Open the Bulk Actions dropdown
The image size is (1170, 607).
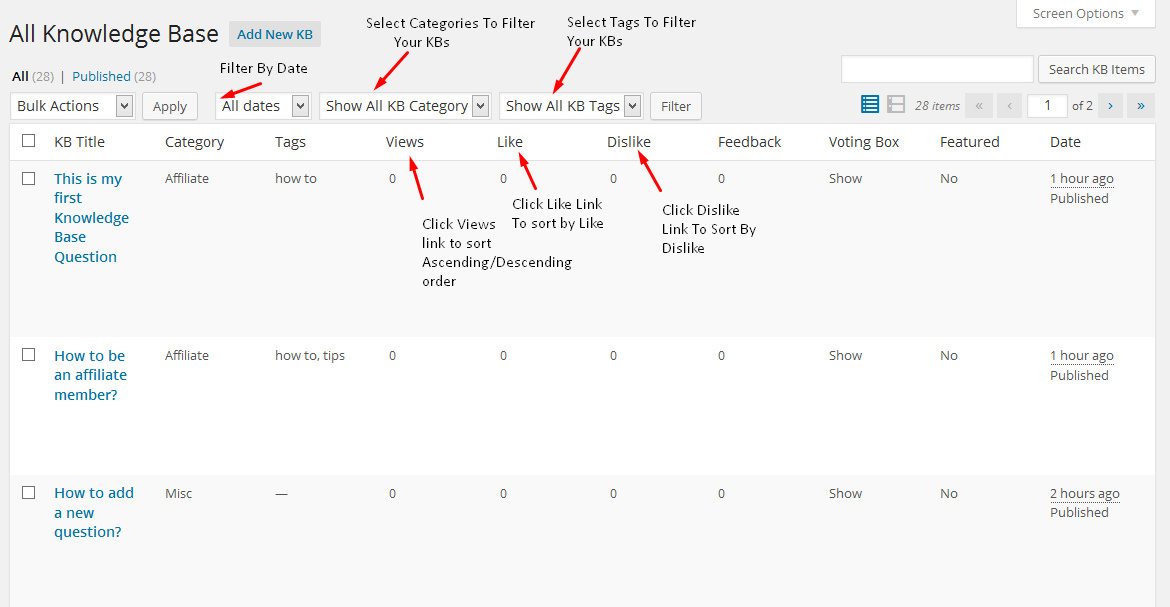coord(71,105)
